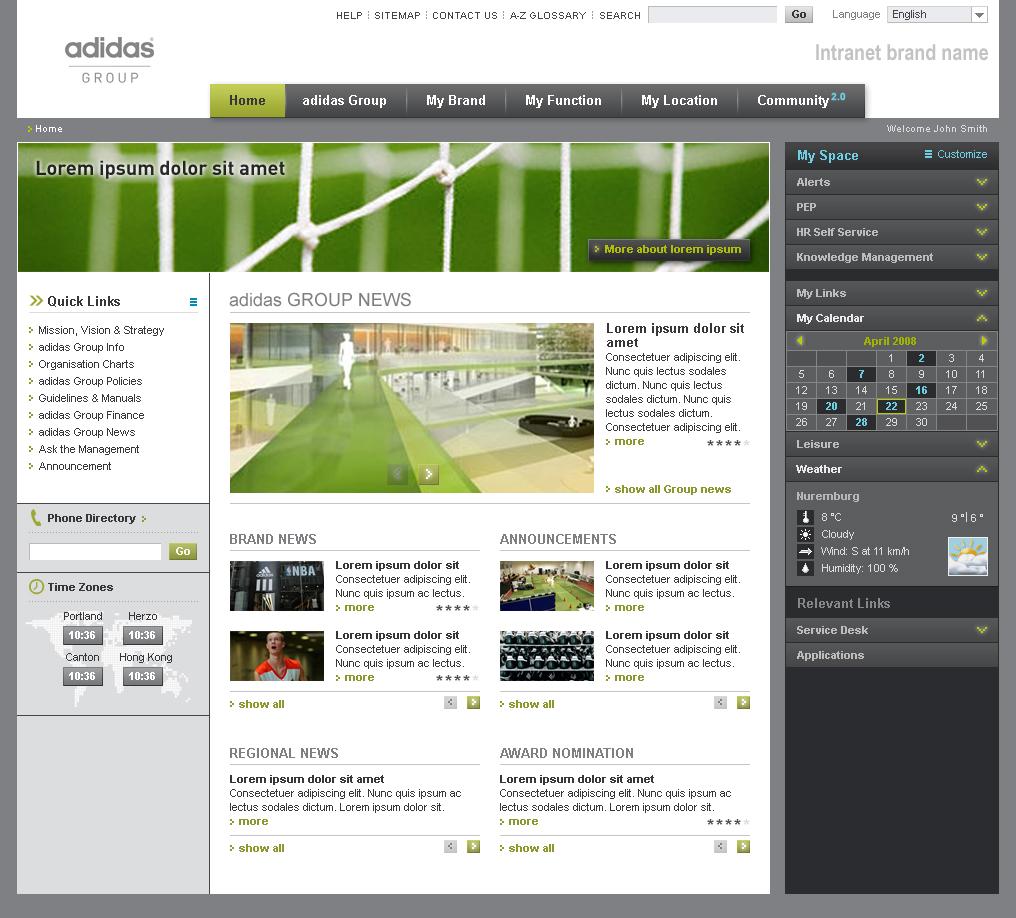
Task: Go to next month in My Calendar
Action: point(984,341)
